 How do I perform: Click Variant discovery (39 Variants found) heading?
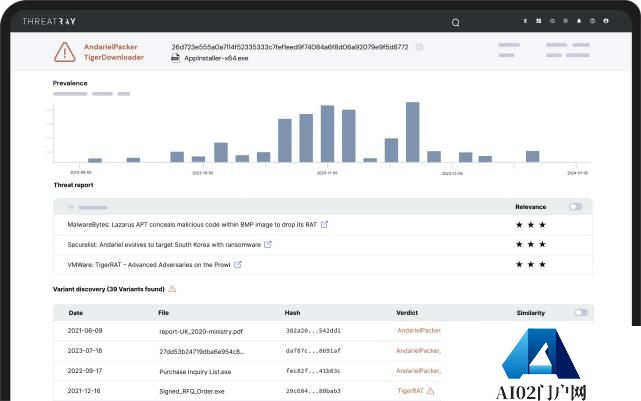coord(109,289)
